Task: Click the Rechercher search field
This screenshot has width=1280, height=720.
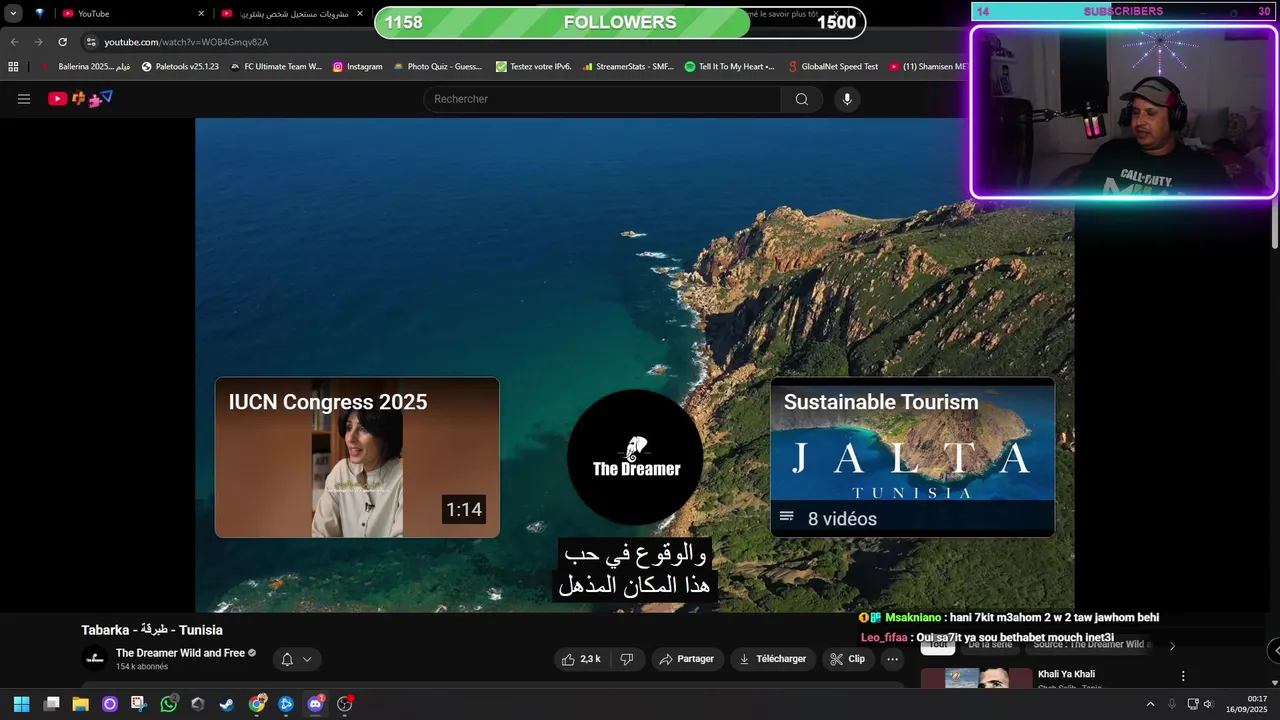Action: click(x=602, y=99)
